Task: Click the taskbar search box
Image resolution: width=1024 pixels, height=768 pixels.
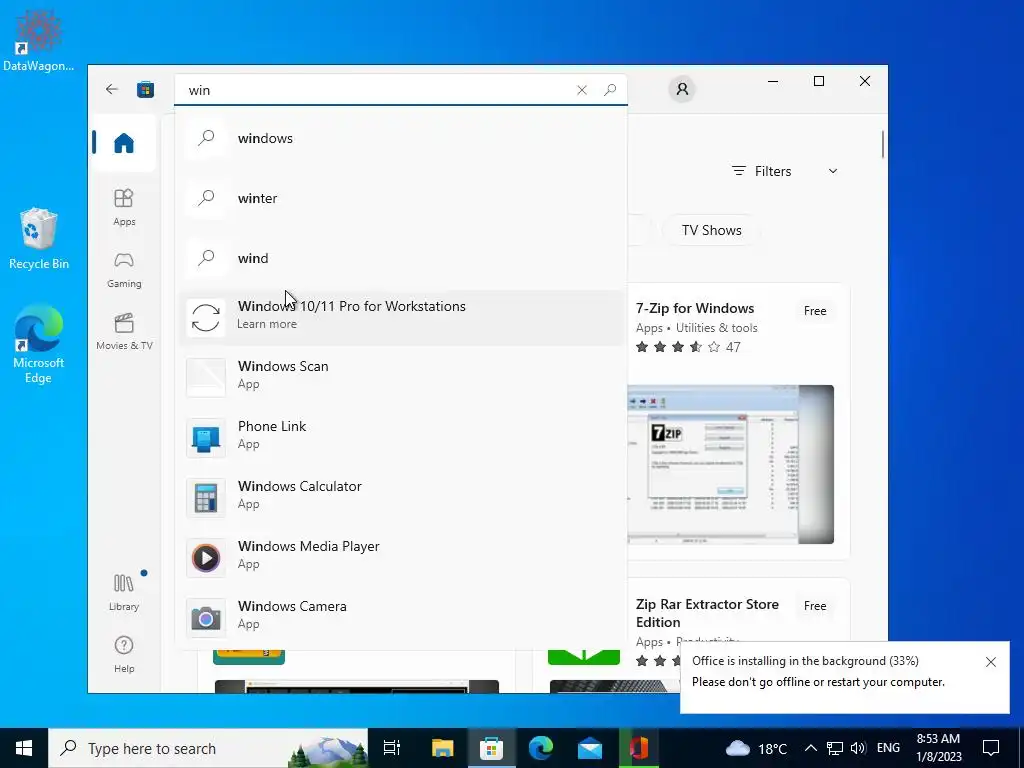Action: (x=208, y=748)
